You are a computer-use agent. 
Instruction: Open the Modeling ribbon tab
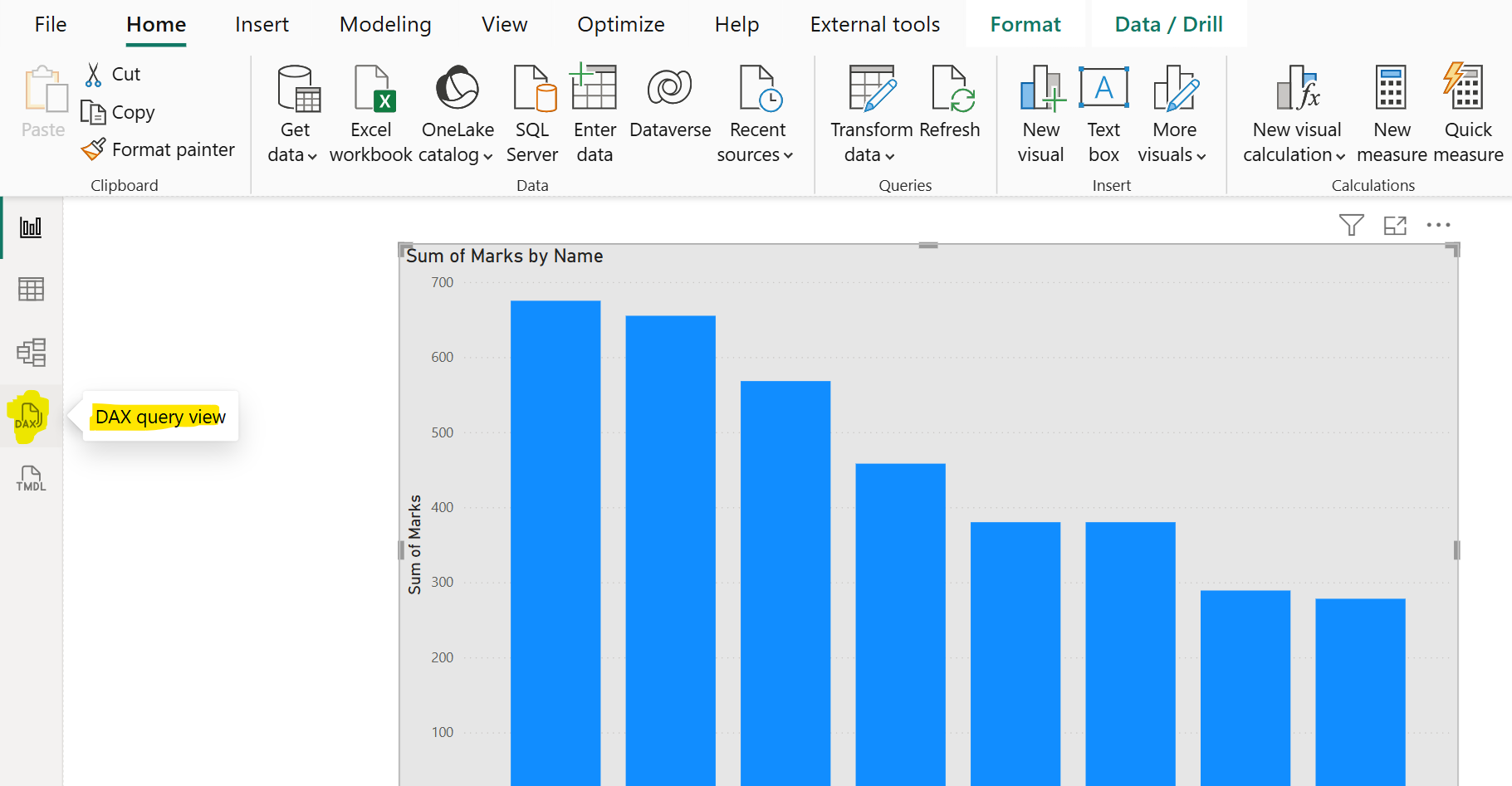pyautogui.click(x=384, y=24)
